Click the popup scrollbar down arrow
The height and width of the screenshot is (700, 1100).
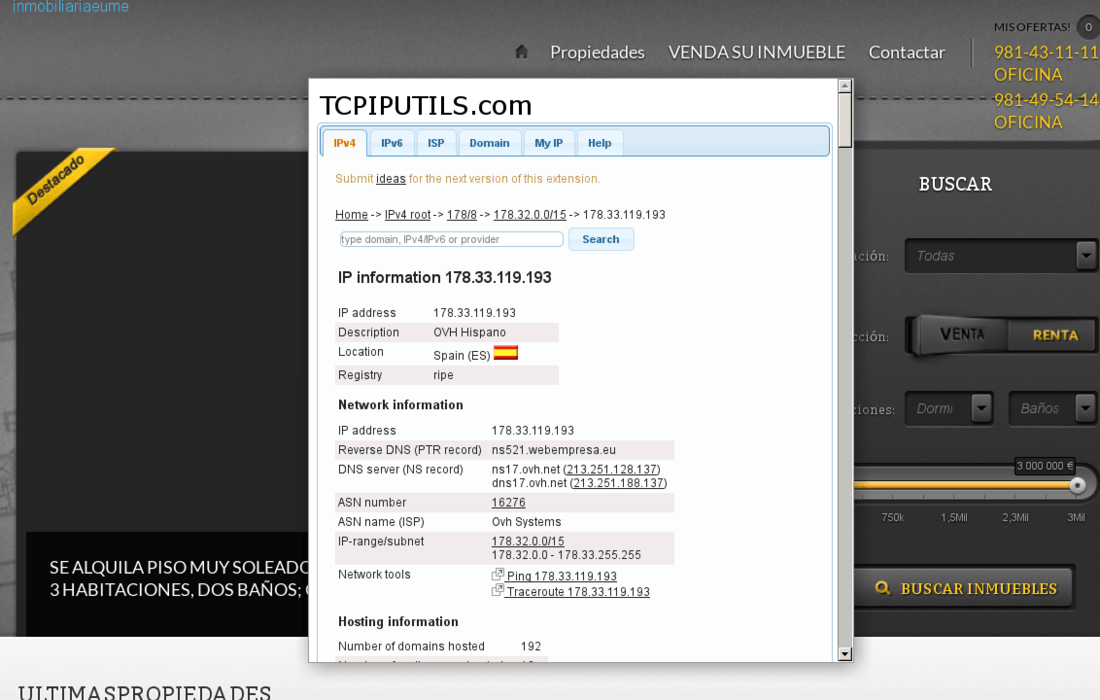[845, 654]
